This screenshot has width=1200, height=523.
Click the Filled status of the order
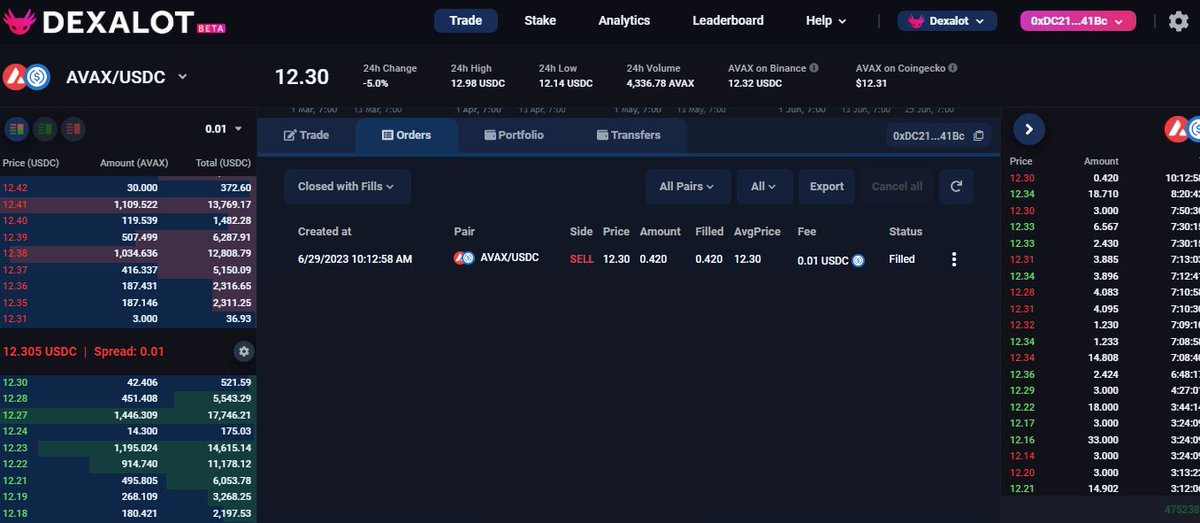(x=902, y=259)
